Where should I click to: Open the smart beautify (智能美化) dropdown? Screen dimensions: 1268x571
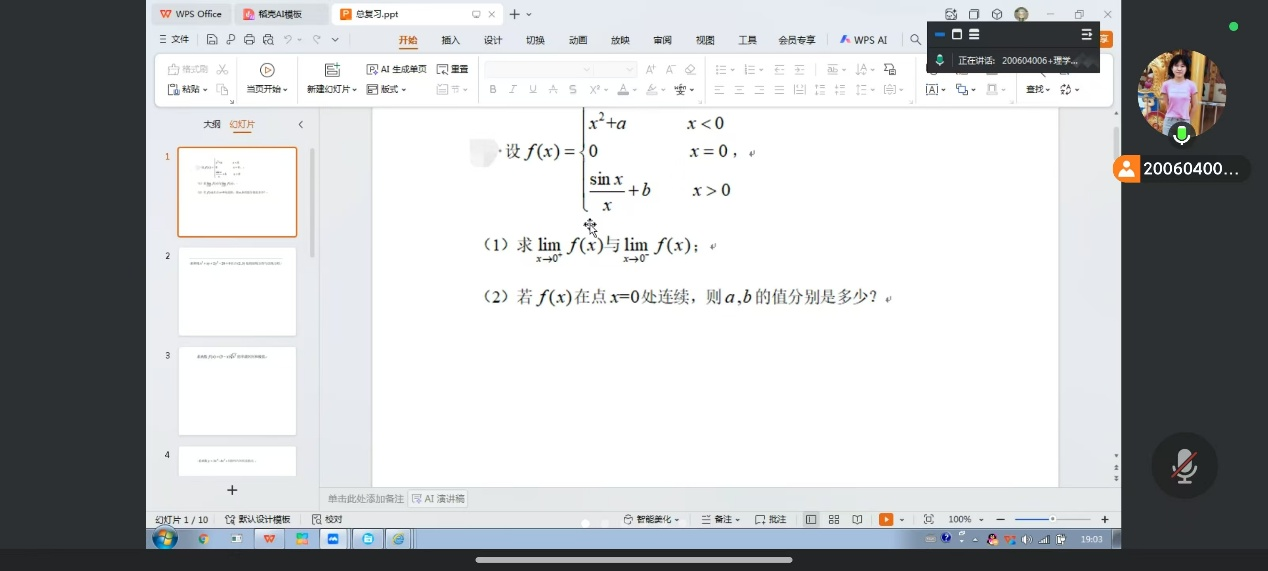coord(651,520)
